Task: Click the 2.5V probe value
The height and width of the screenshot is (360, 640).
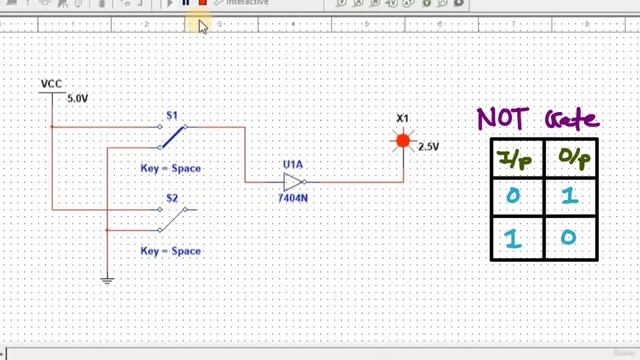Action: pos(429,147)
